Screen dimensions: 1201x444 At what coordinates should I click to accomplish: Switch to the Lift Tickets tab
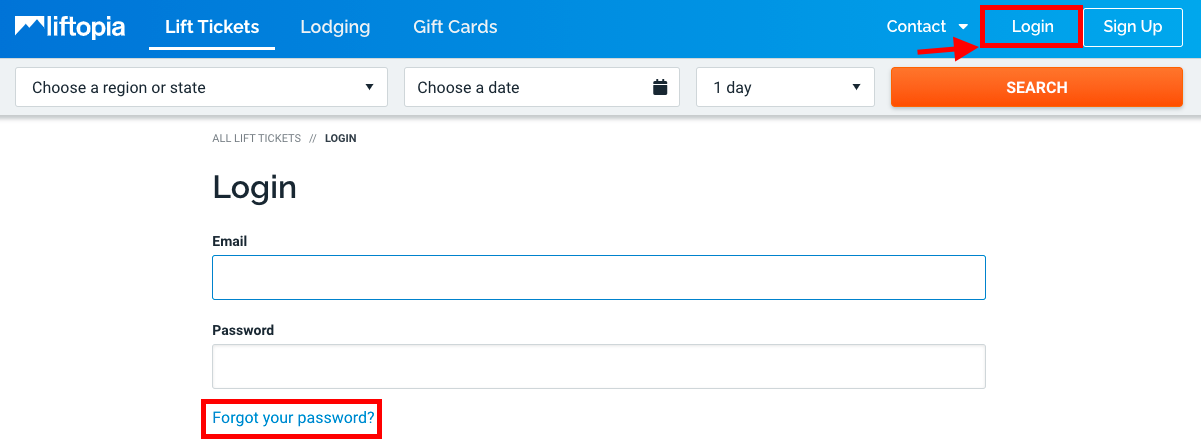[x=212, y=27]
